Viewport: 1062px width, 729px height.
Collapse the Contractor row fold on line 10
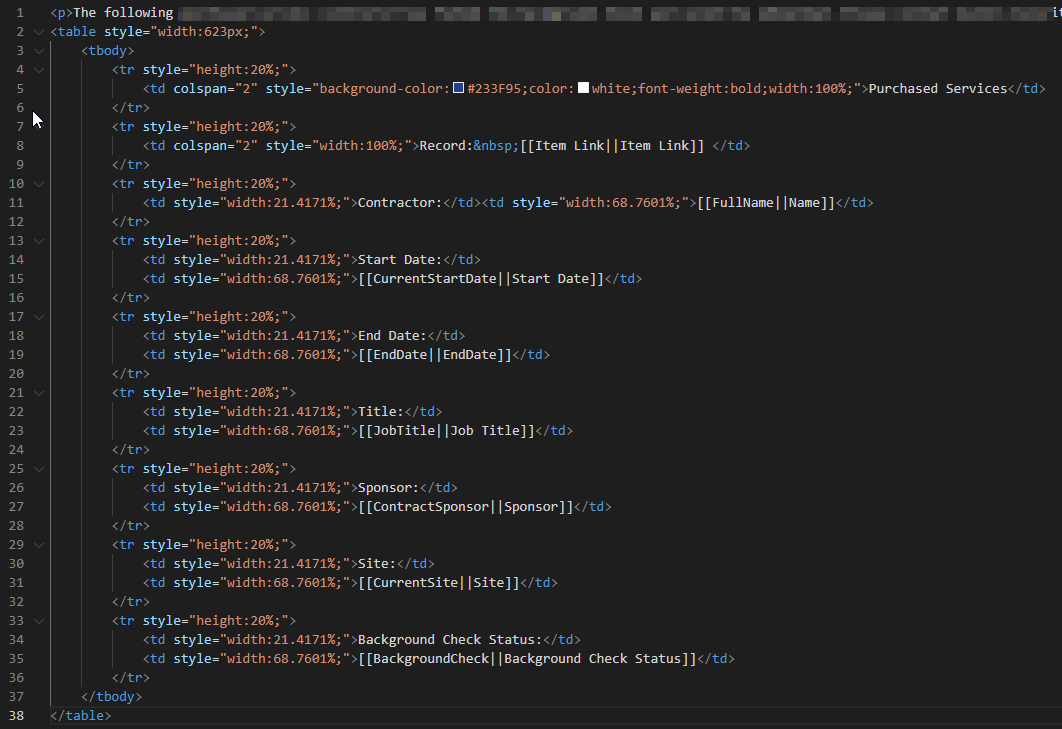pos(39,184)
